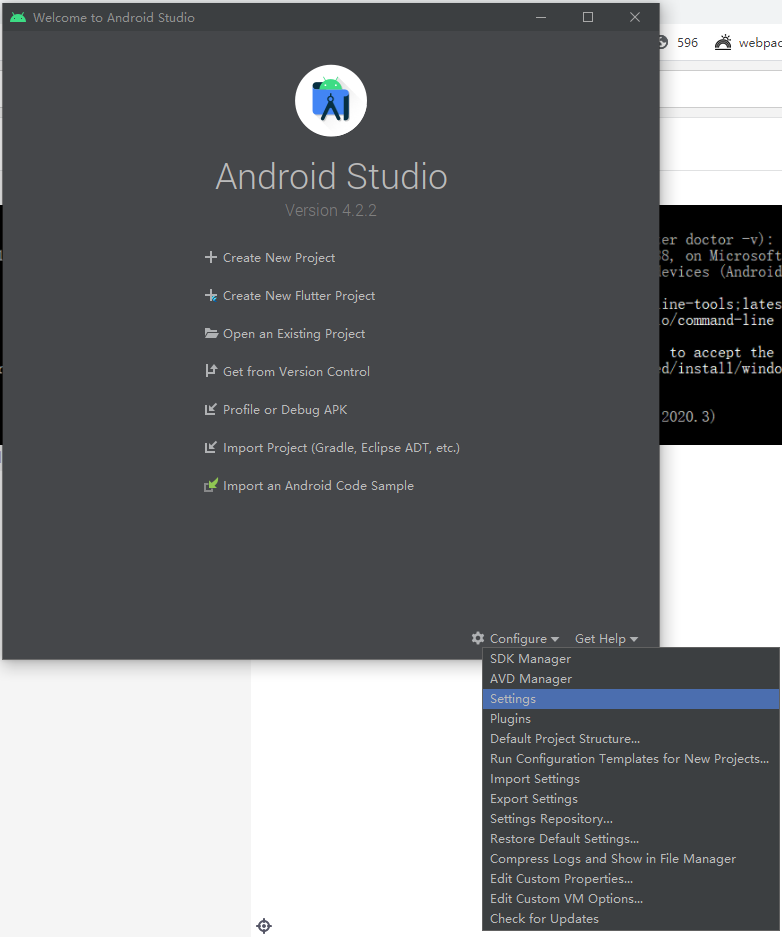The height and width of the screenshot is (937, 782).
Task: Select the Edit Custom Properties... entry
Action: 631,879
